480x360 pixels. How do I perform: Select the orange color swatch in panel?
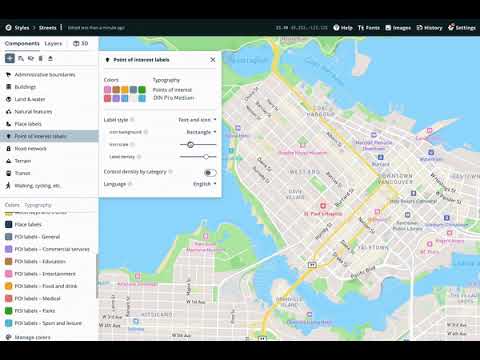pyautogui.click(x=125, y=89)
